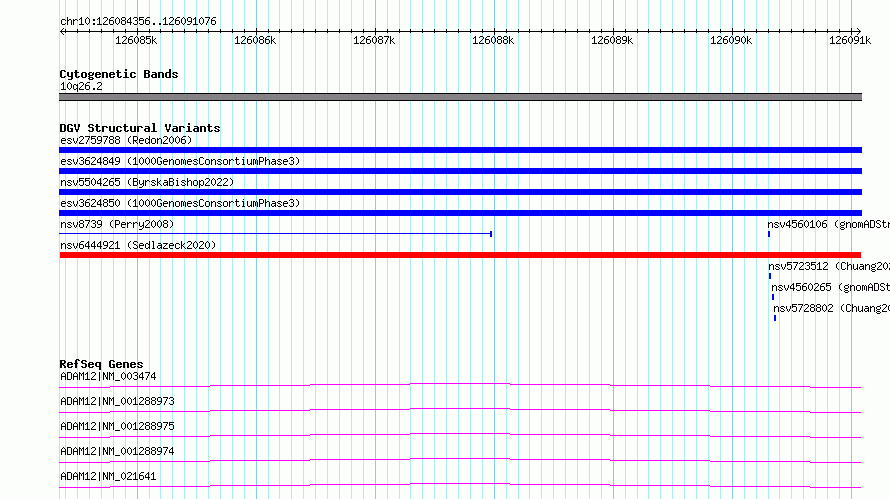Viewport: 890px width, 499px height.
Task: Click the RefSeq Genes track title
Action: click(101, 364)
